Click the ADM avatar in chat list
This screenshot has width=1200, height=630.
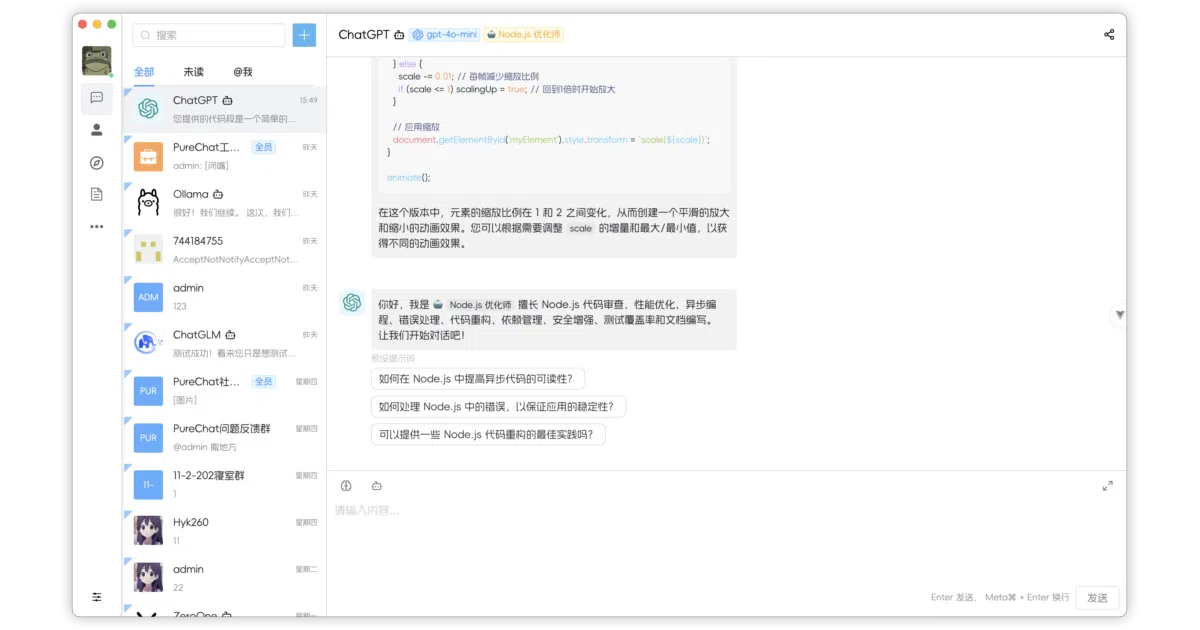tap(148, 297)
